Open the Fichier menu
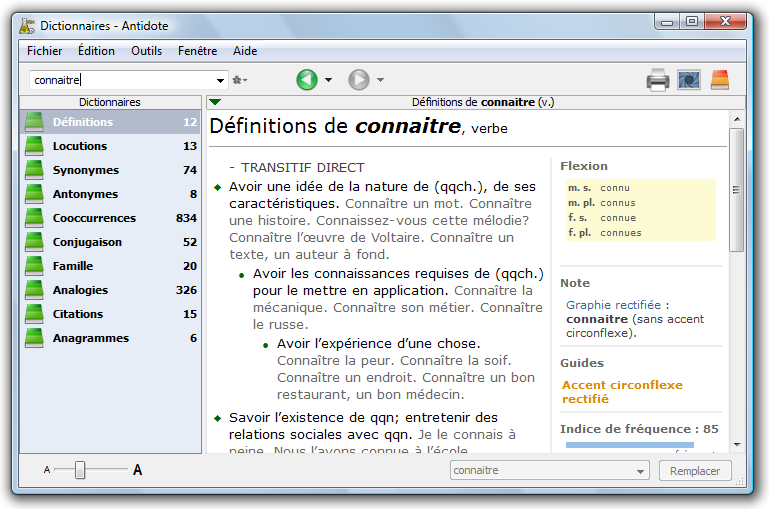The image size is (769, 509). click(x=45, y=51)
